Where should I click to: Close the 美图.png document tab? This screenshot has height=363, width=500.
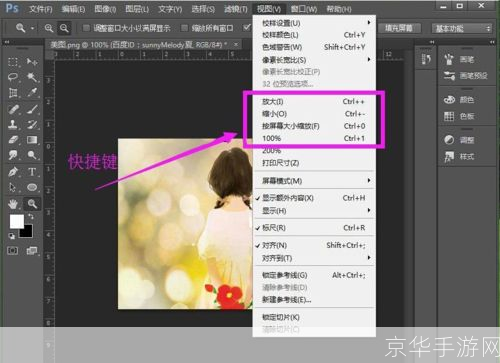[236, 44]
